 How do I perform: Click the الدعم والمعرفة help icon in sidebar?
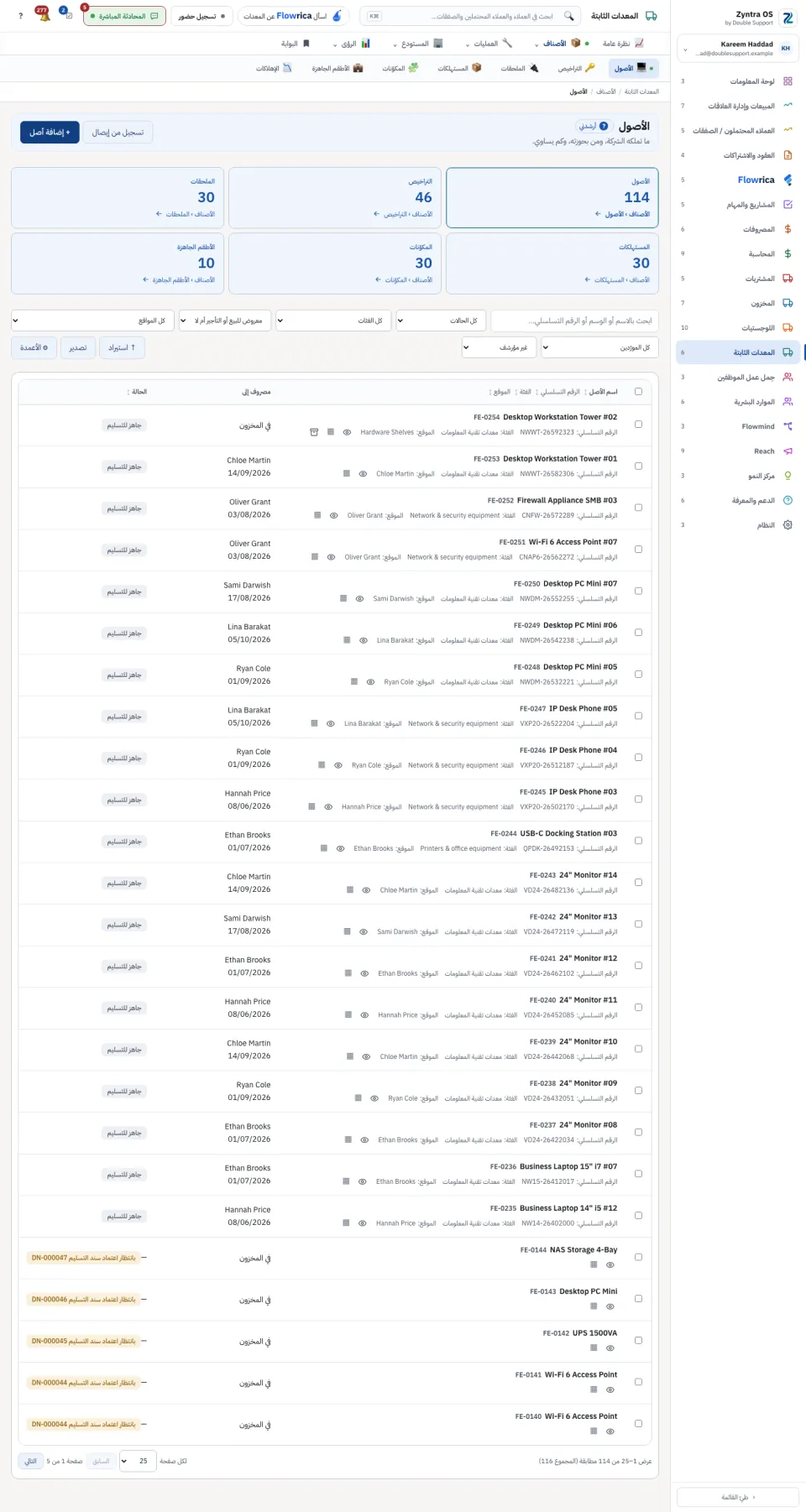click(x=788, y=500)
